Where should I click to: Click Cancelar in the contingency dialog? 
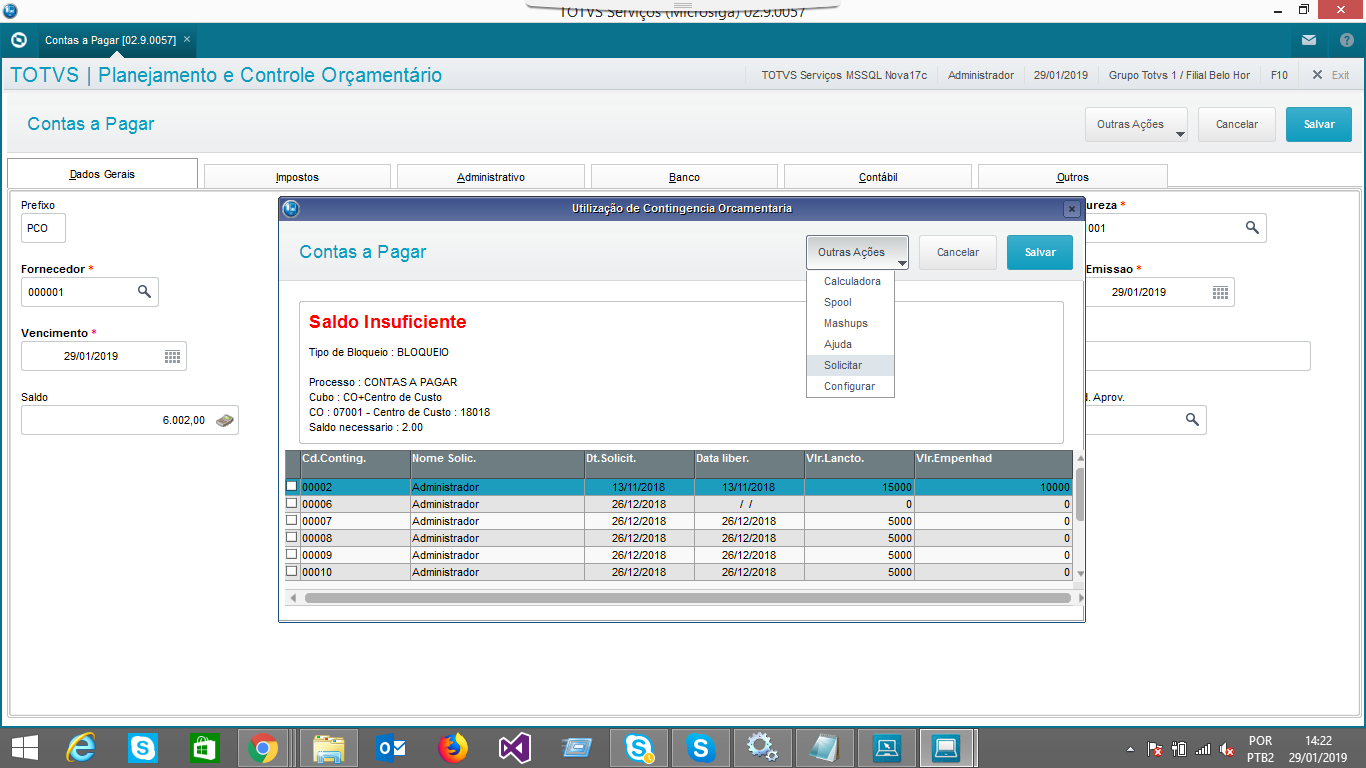(x=958, y=252)
